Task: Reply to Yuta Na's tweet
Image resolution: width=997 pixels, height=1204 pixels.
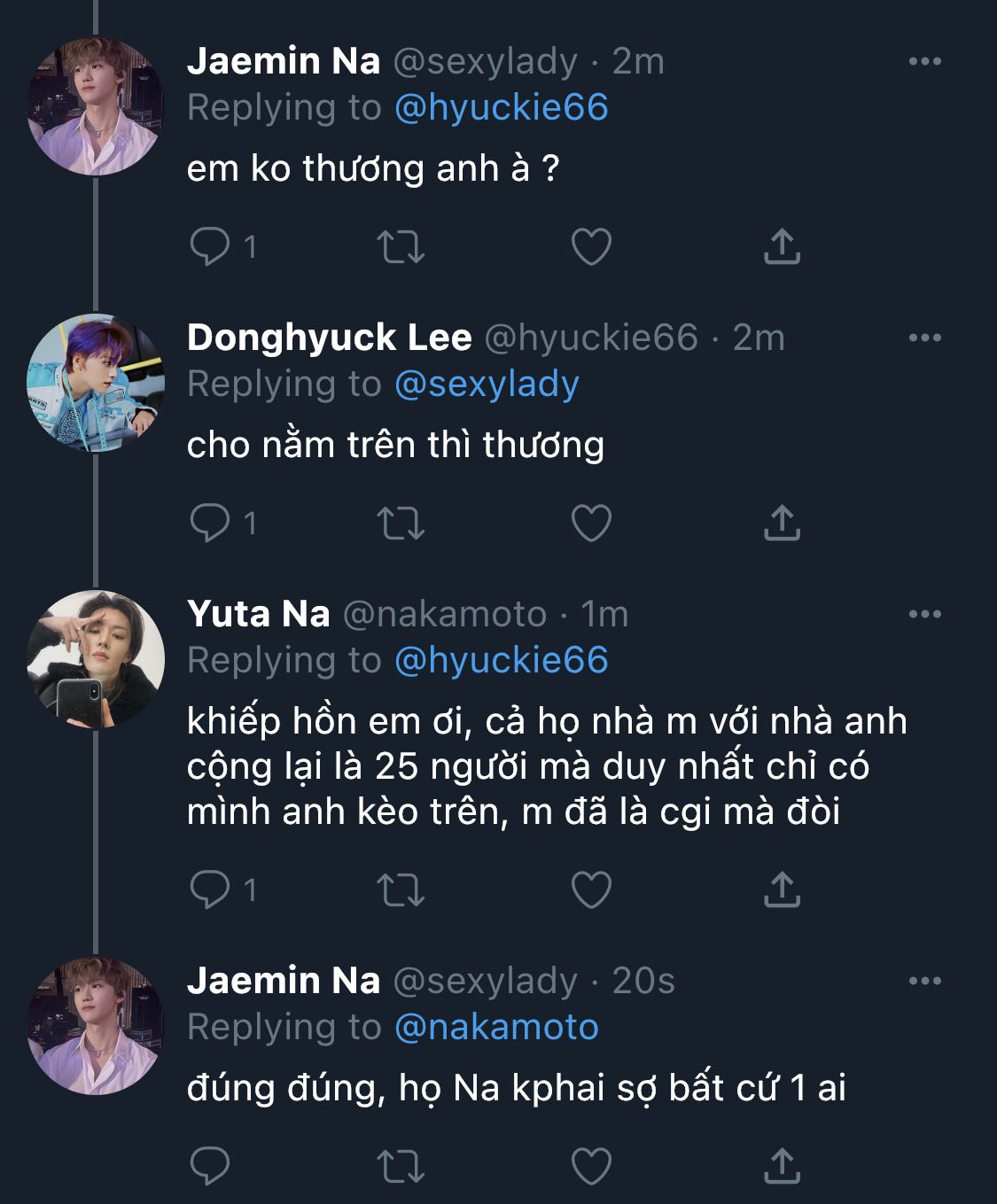Action: (x=210, y=889)
